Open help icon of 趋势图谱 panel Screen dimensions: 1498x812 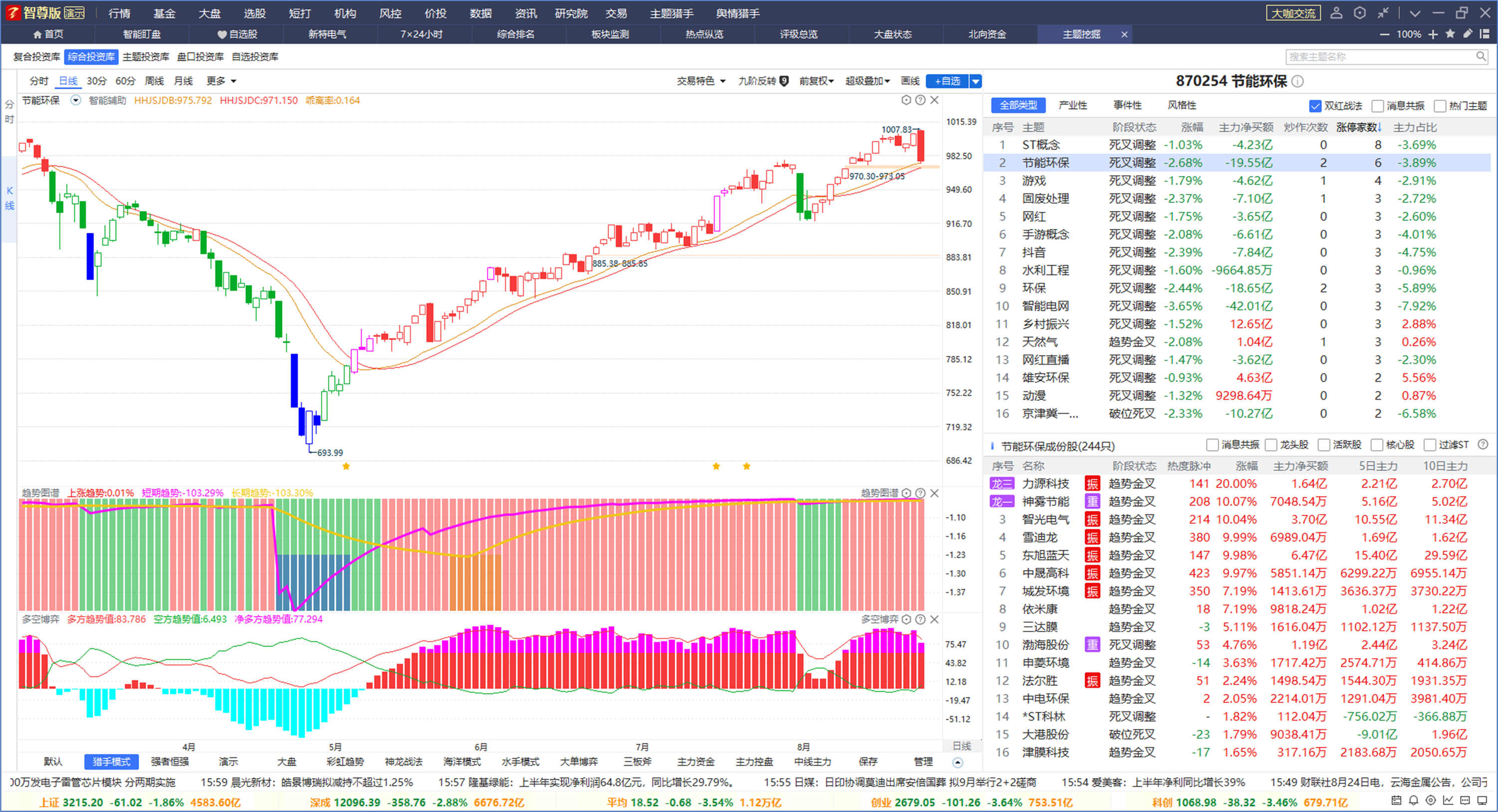pyautogui.click(x=920, y=493)
